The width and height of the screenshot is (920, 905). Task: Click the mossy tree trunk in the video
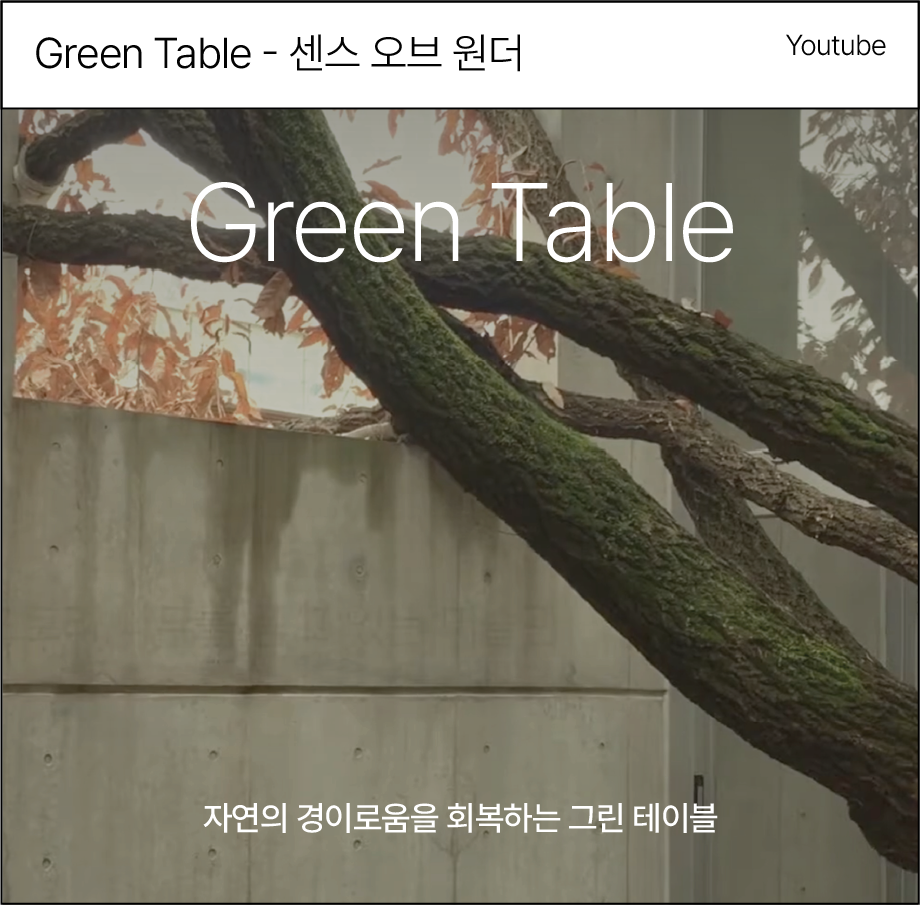528,470
